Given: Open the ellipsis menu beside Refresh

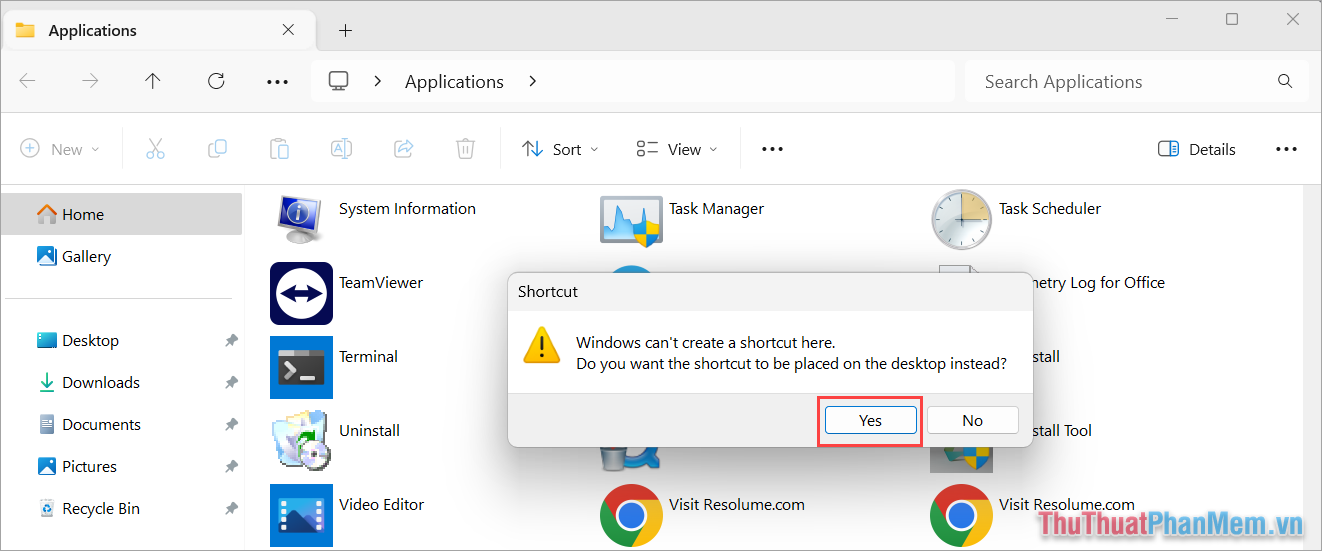Looking at the screenshot, I should click(x=277, y=82).
